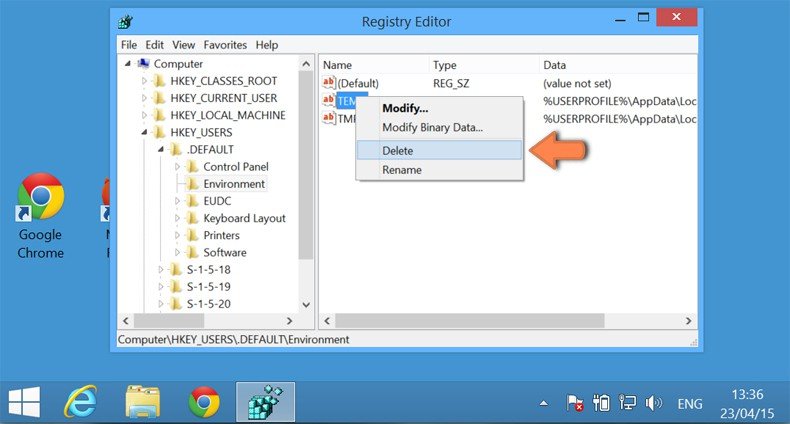Open the View menu
This screenshot has width=790, height=424.
coord(183,45)
